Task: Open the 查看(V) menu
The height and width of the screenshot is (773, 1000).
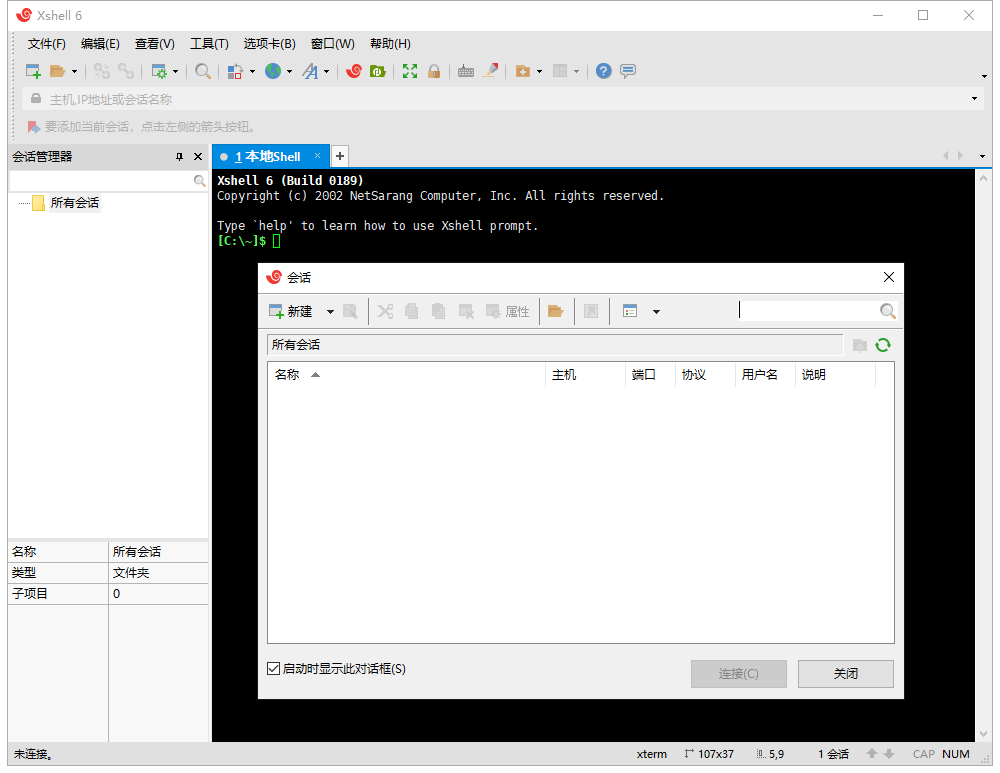Action: pos(155,44)
